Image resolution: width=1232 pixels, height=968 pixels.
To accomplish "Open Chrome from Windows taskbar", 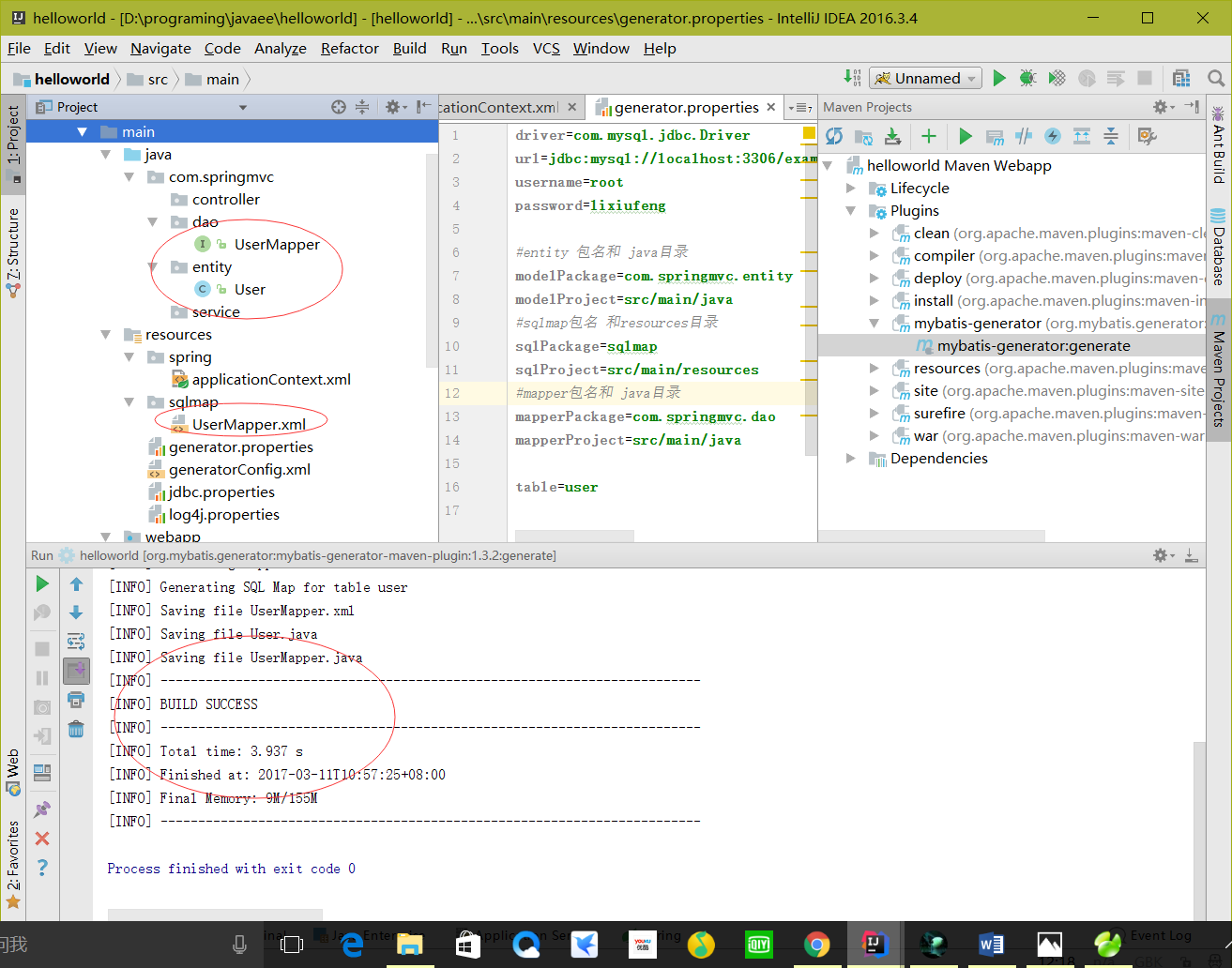I will 816,945.
